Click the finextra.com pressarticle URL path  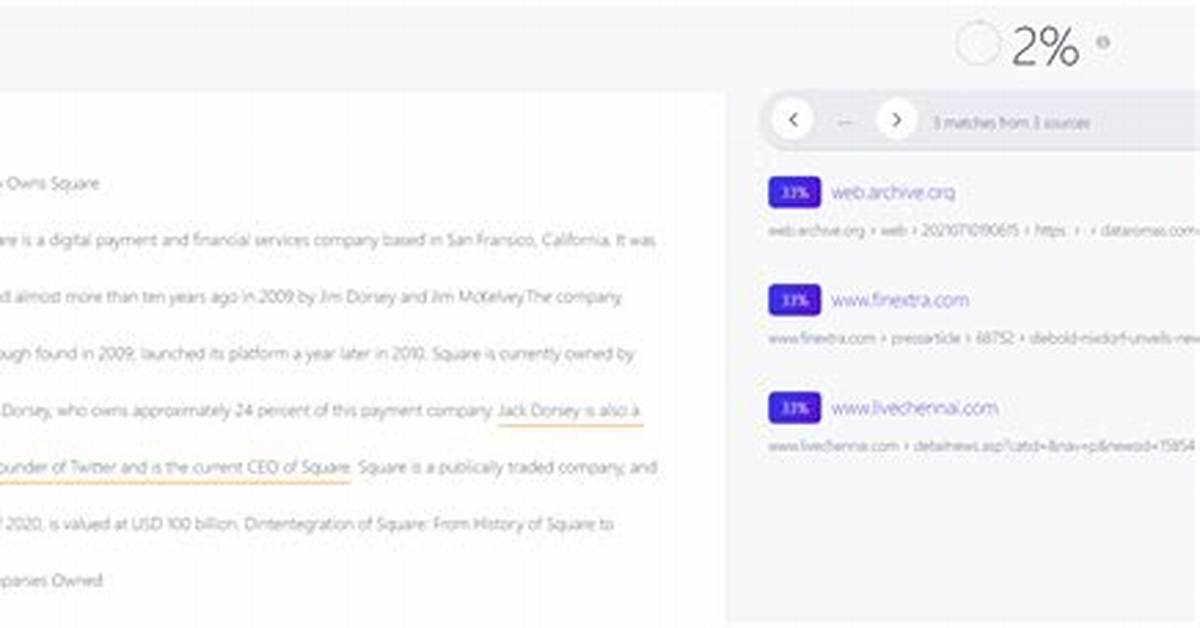pyautogui.click(x=983, y=339)
